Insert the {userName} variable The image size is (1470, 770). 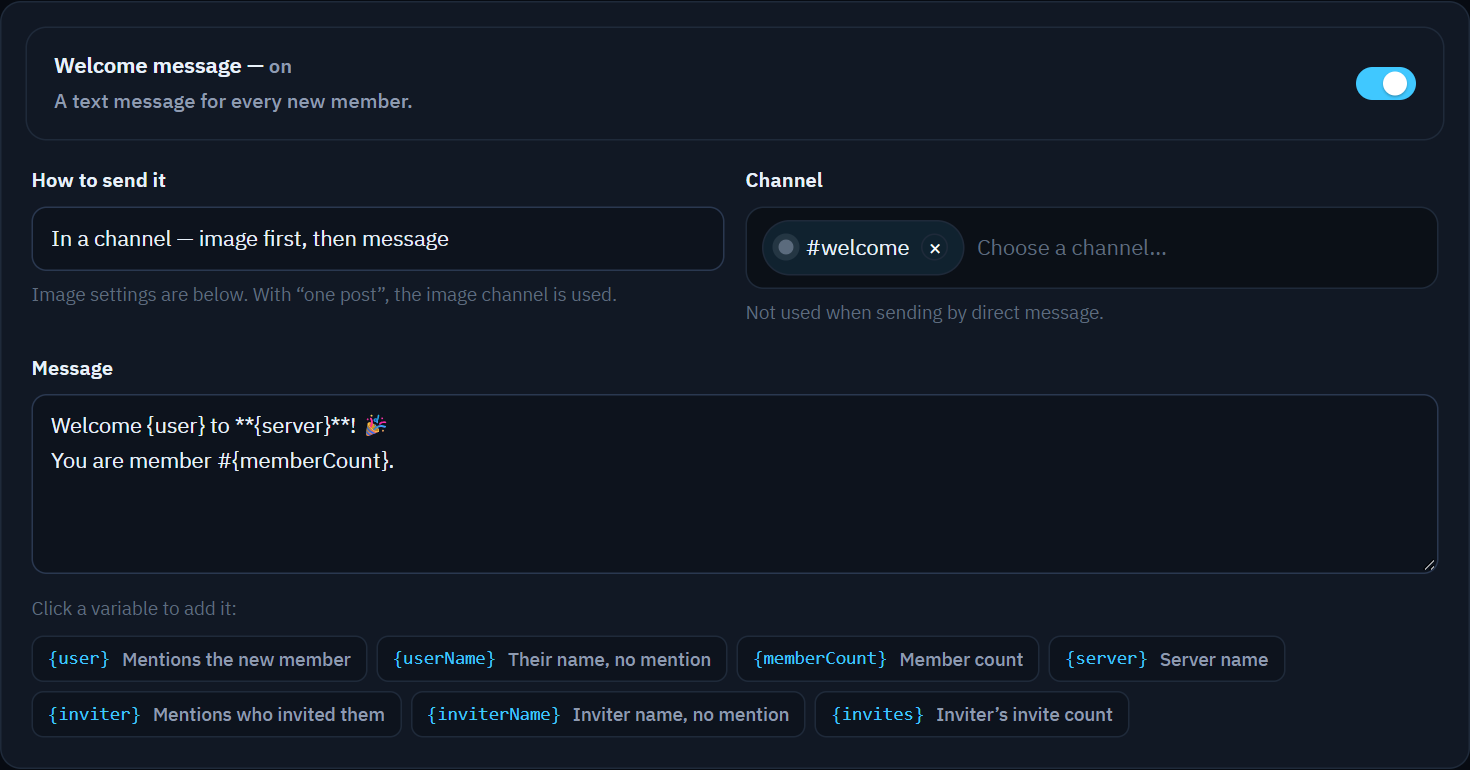(552, 659)
